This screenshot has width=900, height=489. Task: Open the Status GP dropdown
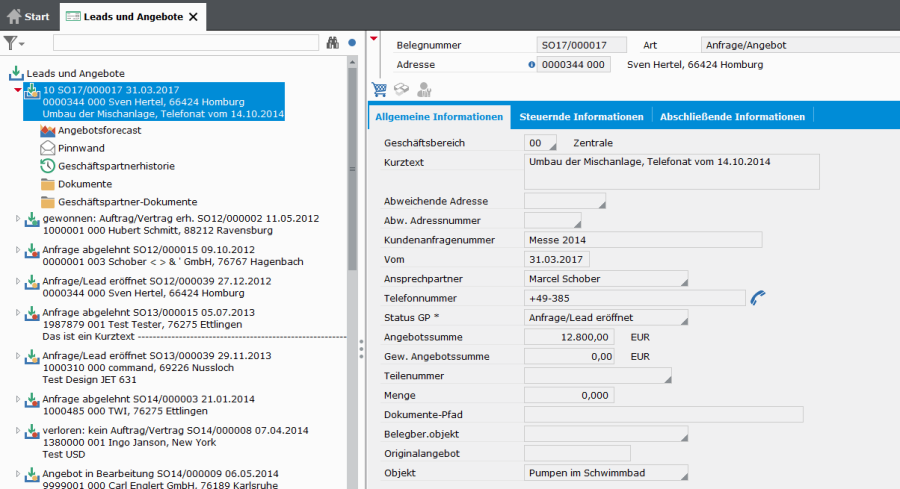[x=684, y=321]
